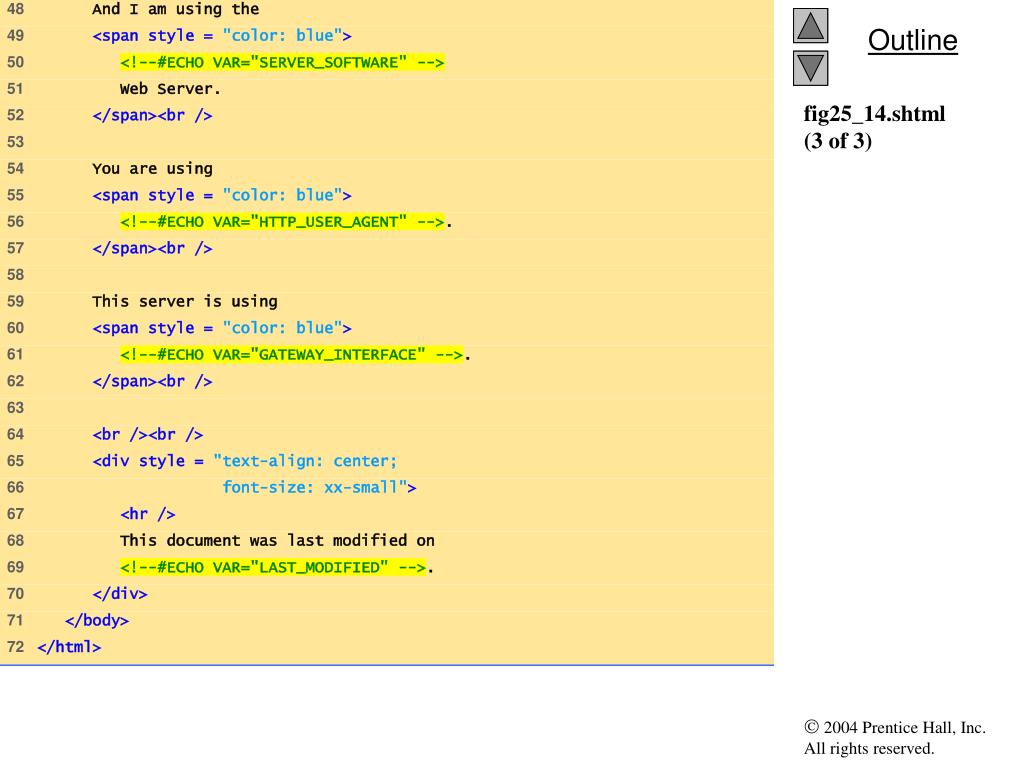Click line number 48
The width and height of the screenshot is (1024, 768).
point(15,9)
